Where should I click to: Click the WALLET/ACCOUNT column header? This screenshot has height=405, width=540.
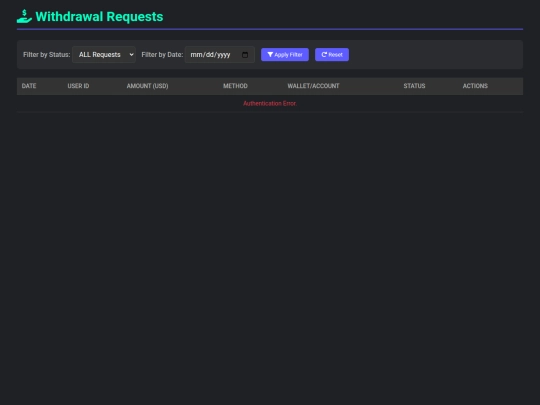coord(313,86)
